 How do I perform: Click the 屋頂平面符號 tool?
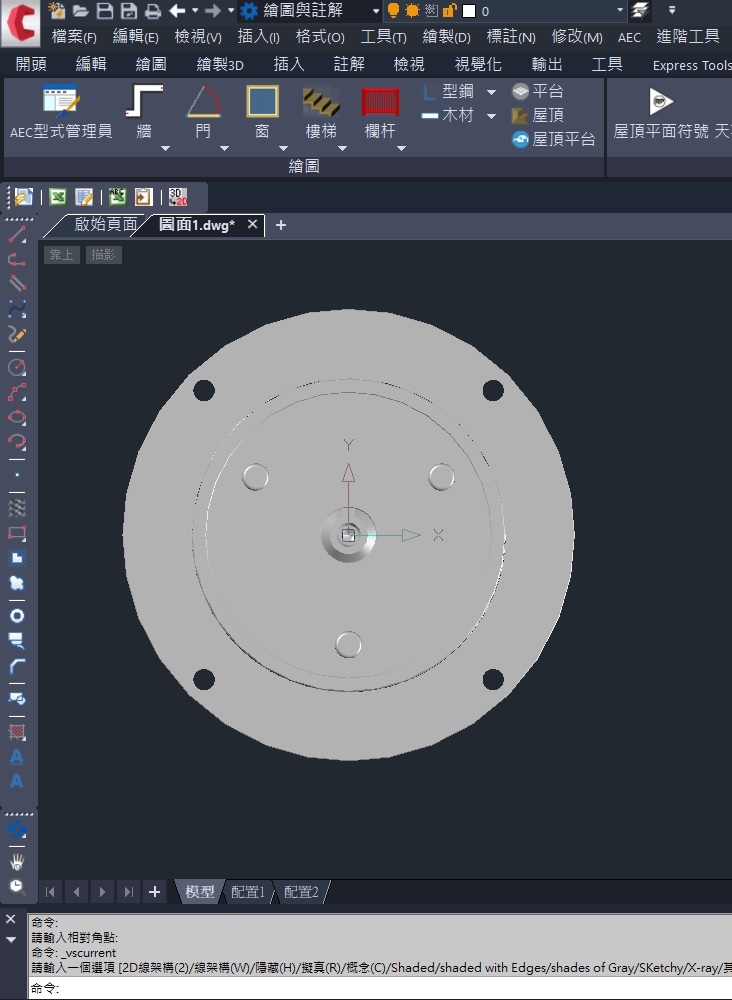click(x=661, y=112)
